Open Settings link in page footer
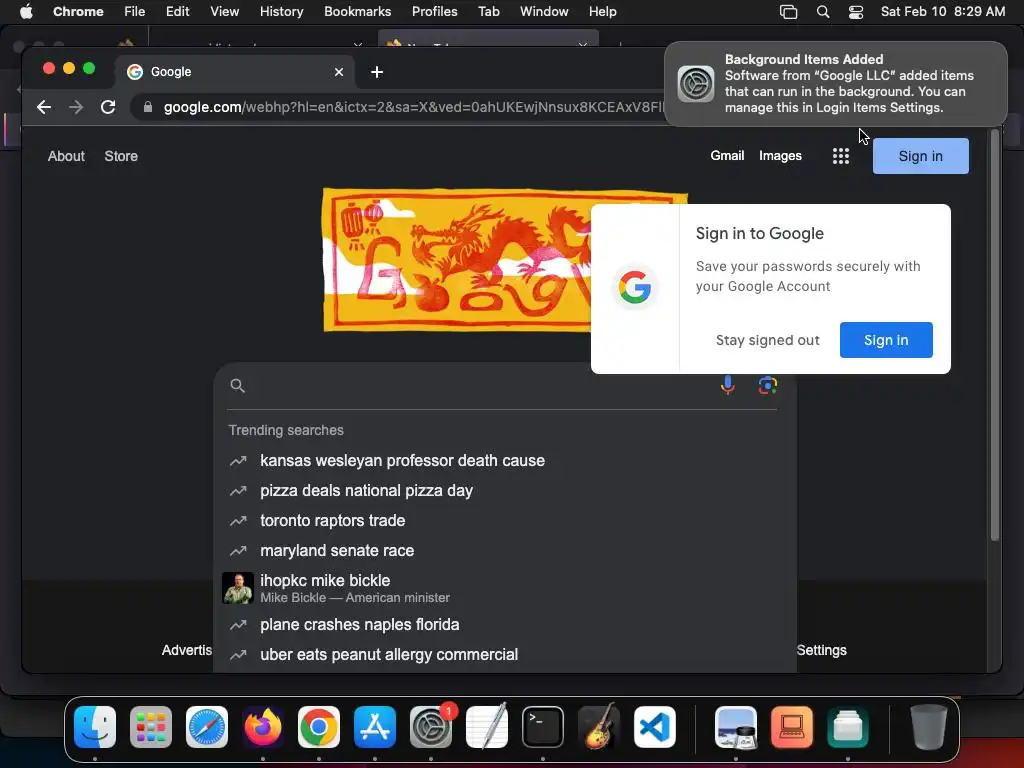Screen dimensions: 1024x768 pyautogui.click(x=822, y=650)
